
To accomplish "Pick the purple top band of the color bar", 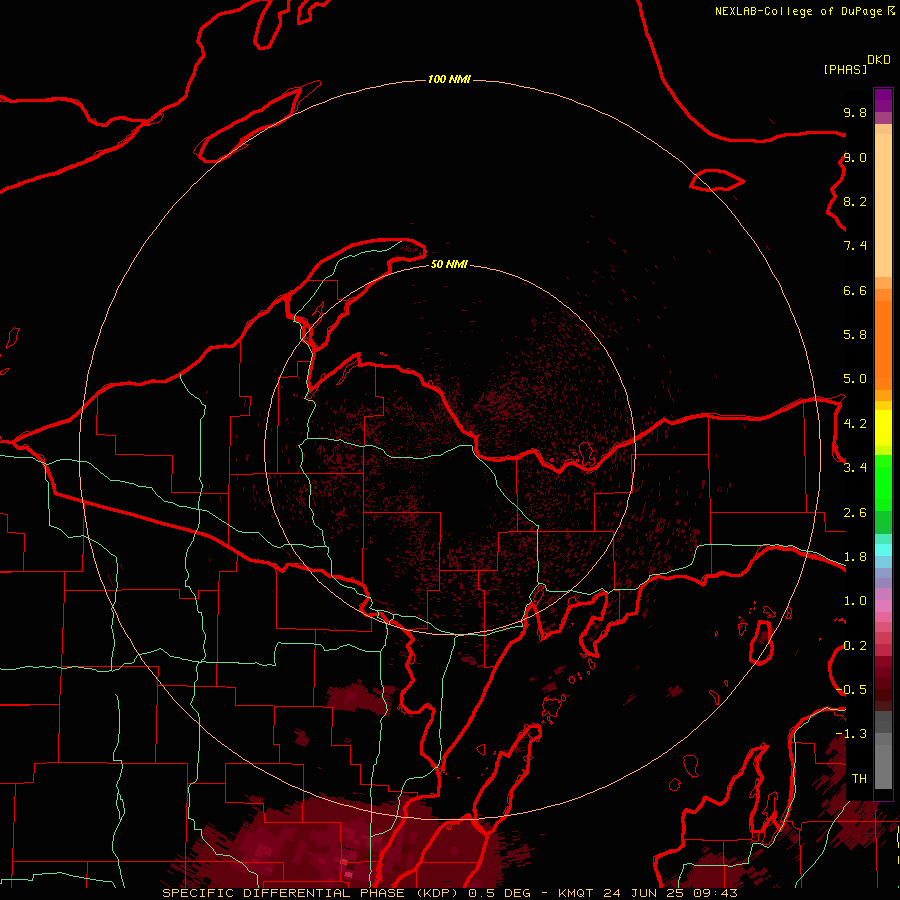I will click(x=883, y=100).
